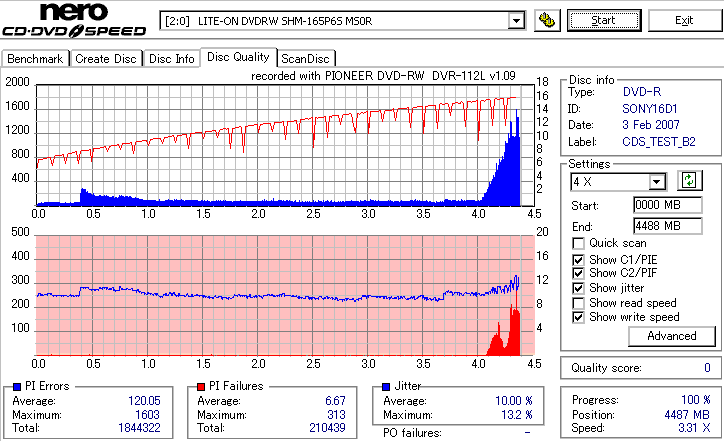Click the disc type value DVD-R
The height and width of the screenshot is (441, 724).
pos(642,92)
